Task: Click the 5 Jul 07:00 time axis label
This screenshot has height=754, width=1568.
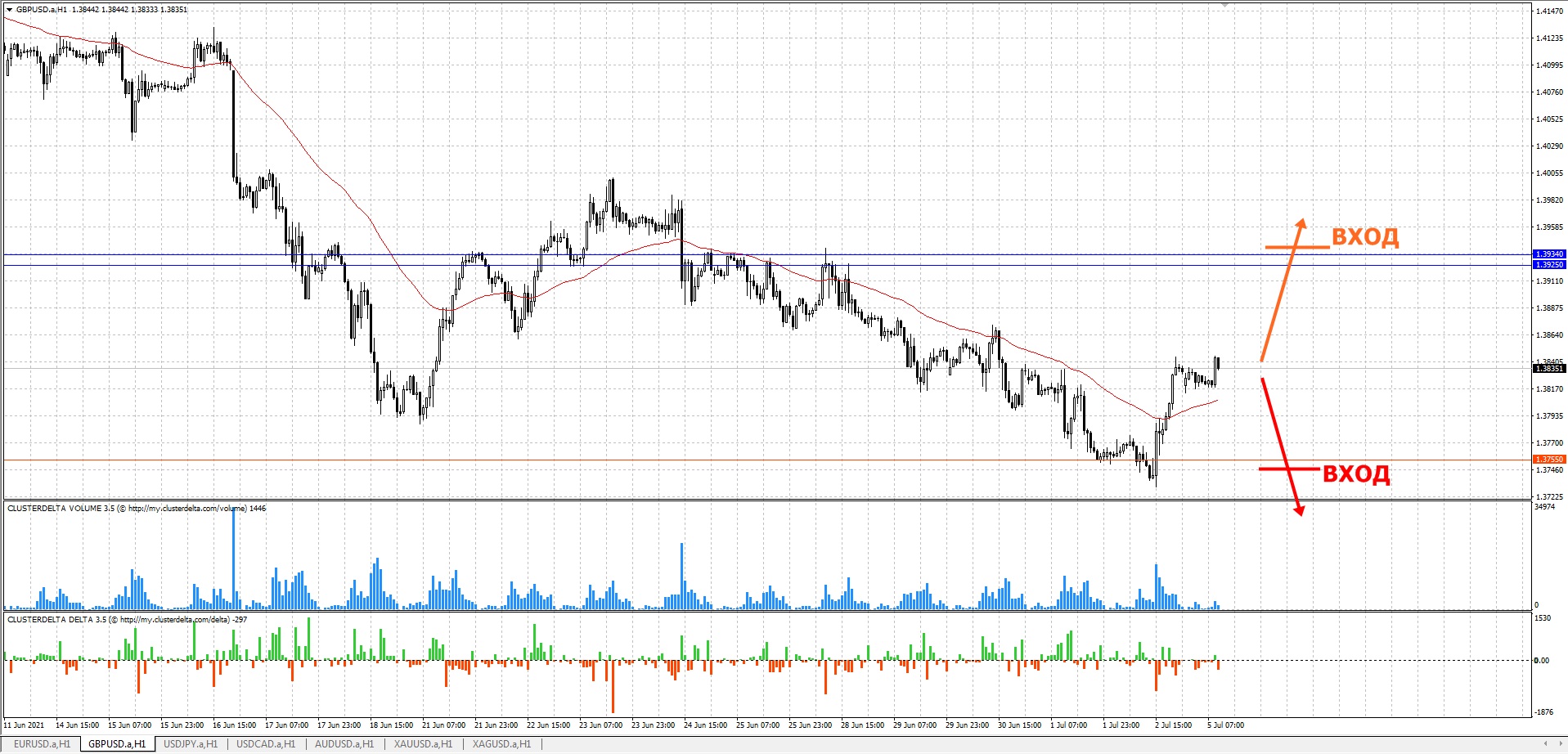Action: [1226, 725]
